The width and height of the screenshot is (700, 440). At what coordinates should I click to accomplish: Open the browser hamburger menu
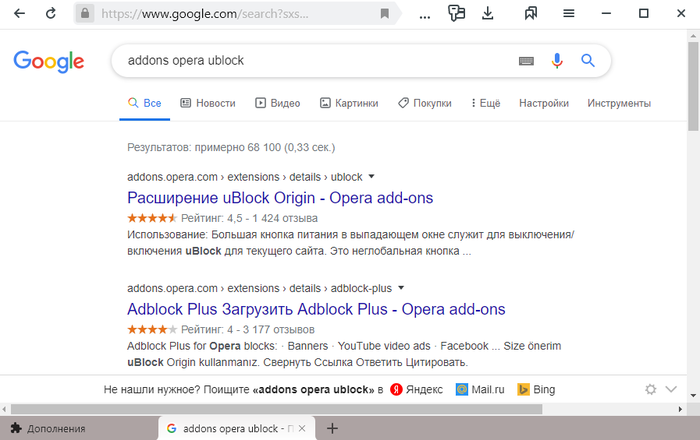tap(568, 14)
